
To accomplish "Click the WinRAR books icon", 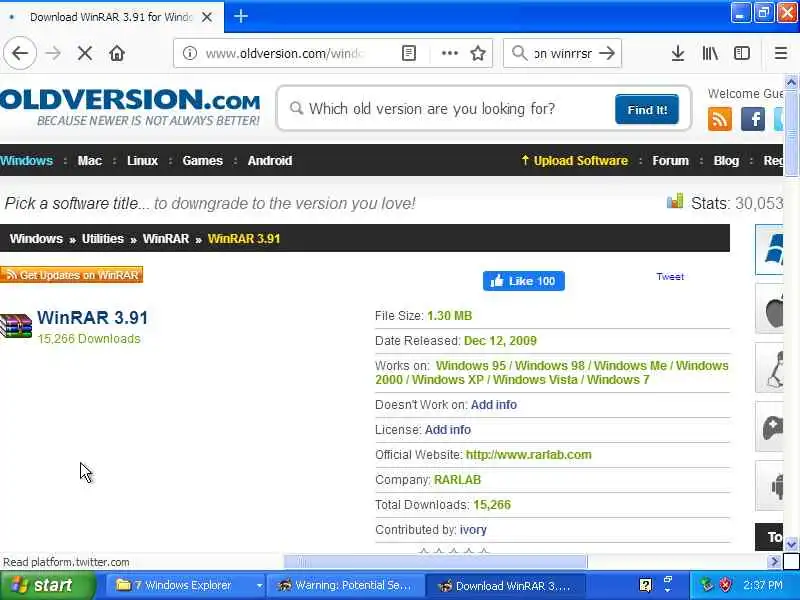I will tap(16, 326).
